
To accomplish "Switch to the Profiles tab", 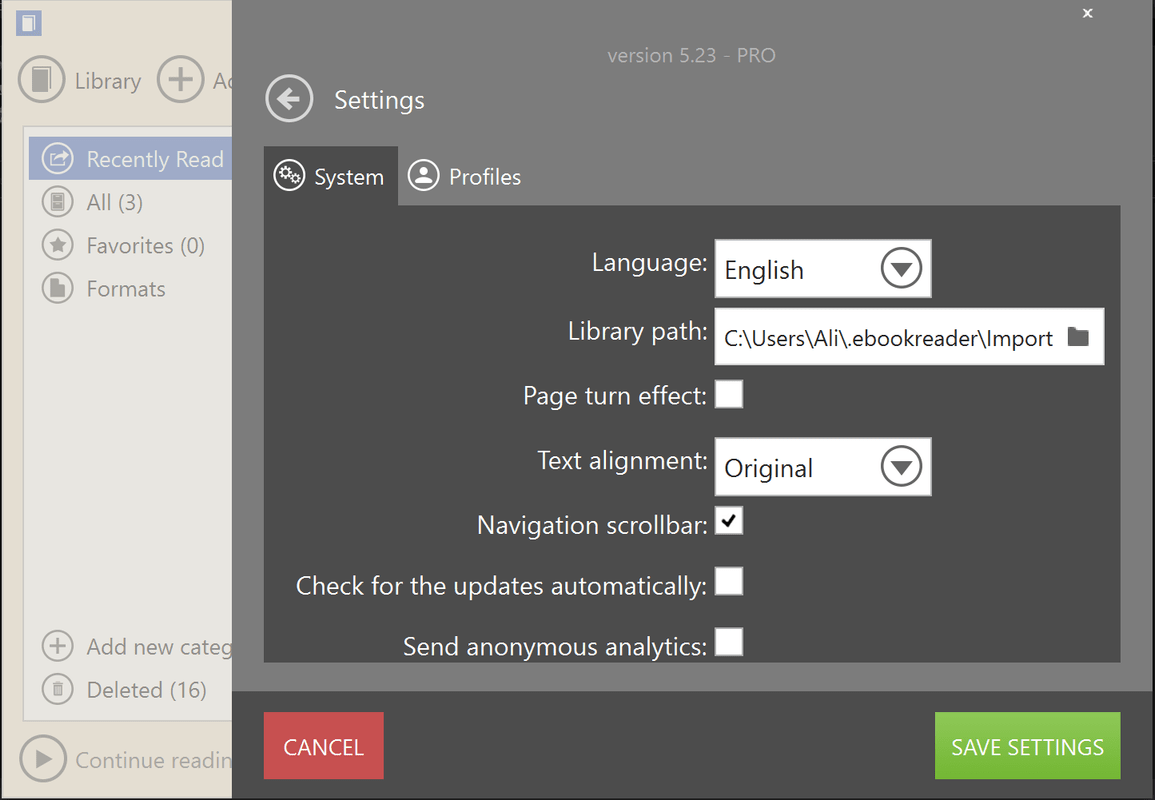I will click(x=465, y=177).
